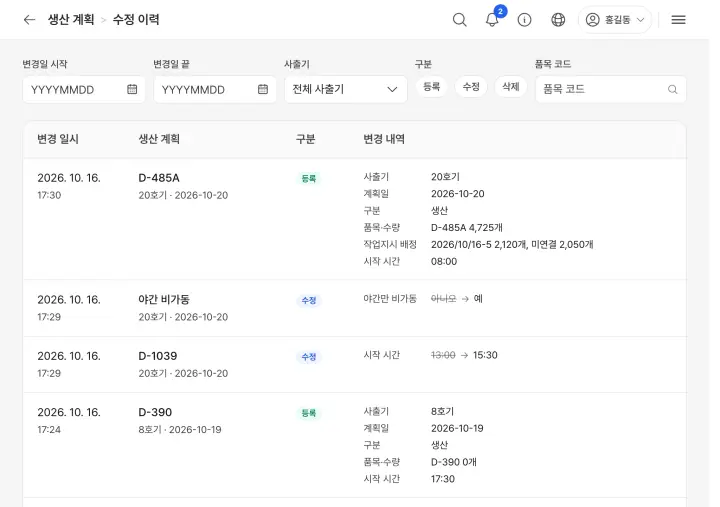Open the hamburger menu icon
This screenshot has height=507, width=720.
tap(678, 20)
